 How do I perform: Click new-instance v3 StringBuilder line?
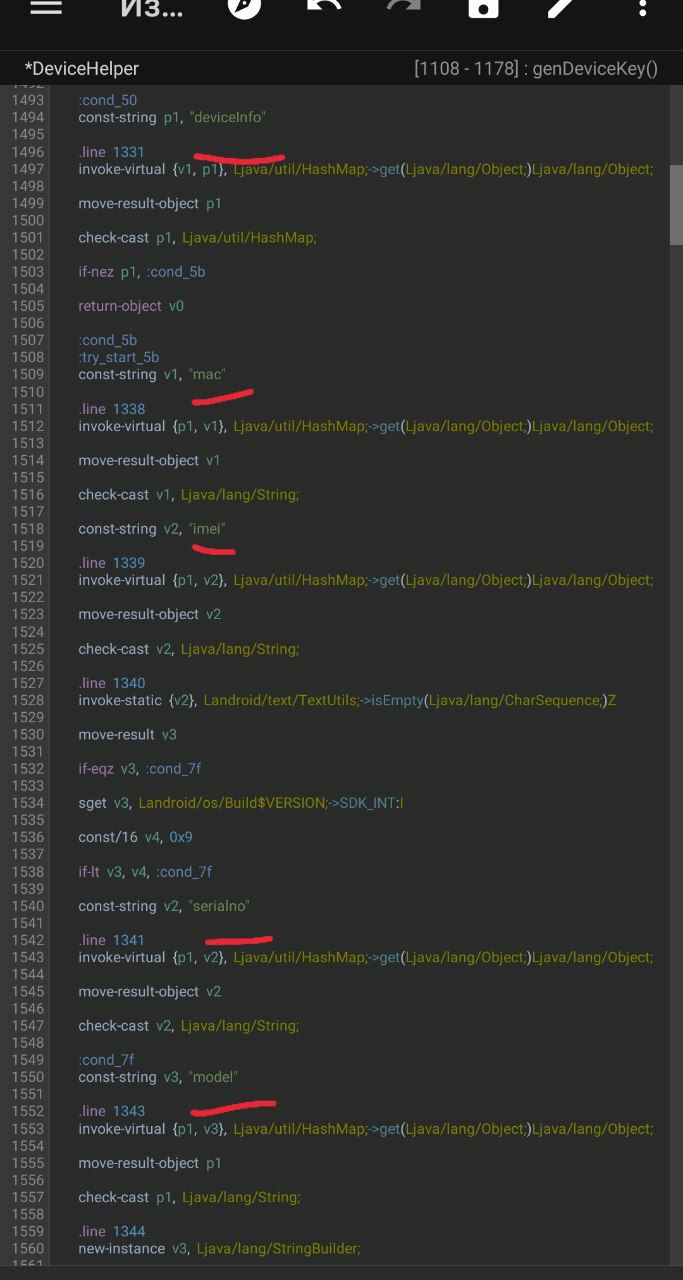(219, 1248)
